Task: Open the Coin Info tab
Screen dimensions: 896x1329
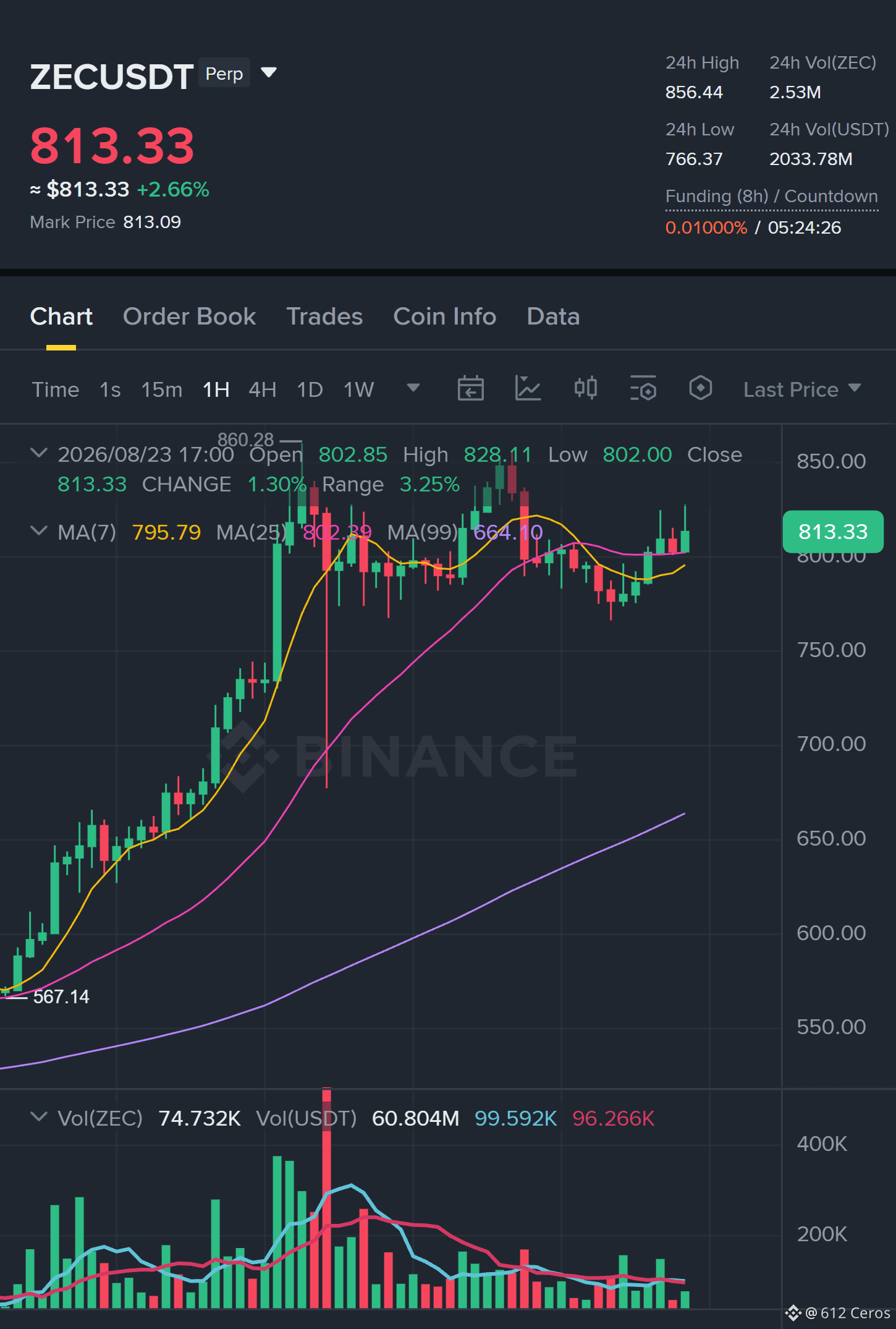Action: click(x=444, y=316)
